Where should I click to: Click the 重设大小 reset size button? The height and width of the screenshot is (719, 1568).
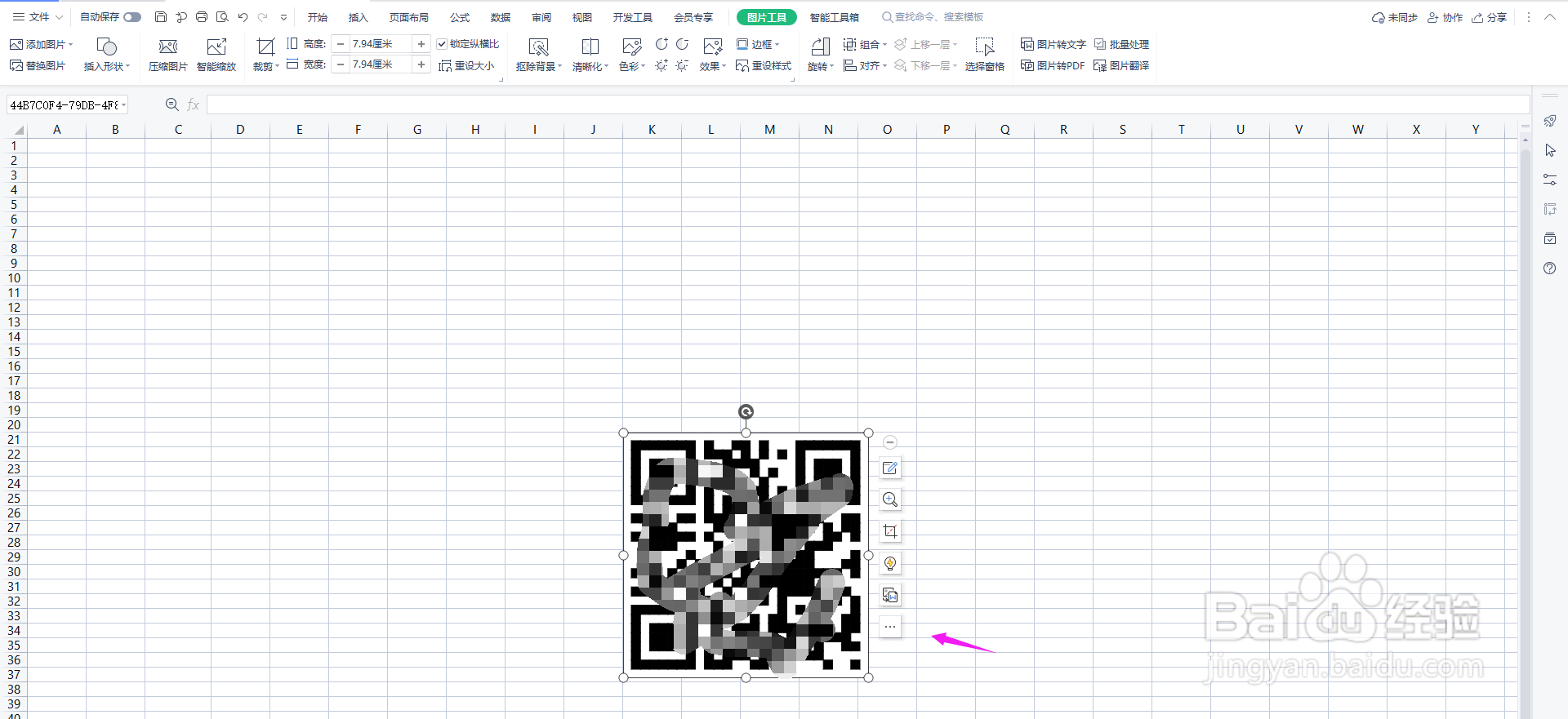(466, 65)
